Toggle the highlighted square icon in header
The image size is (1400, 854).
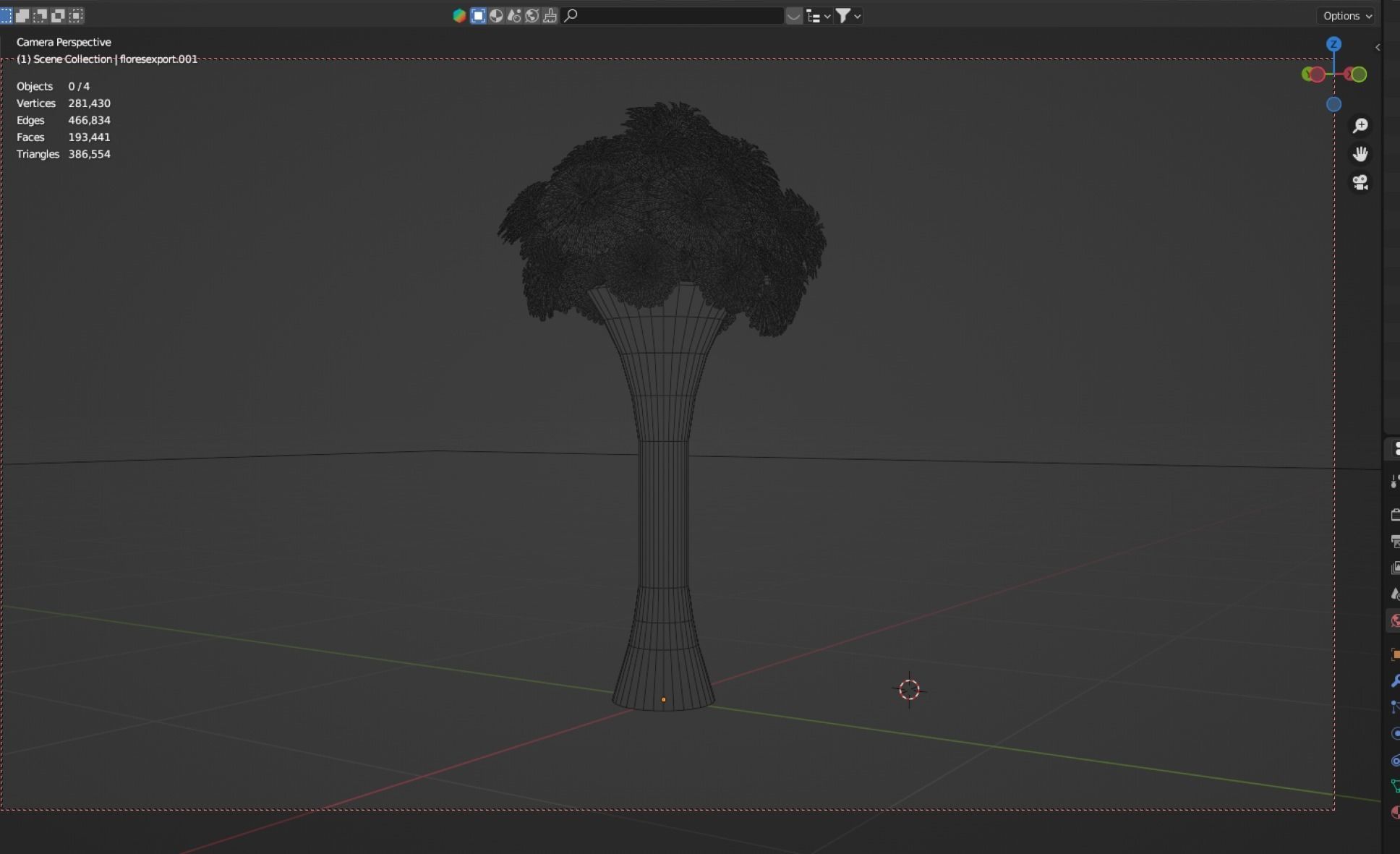[x=478, y=16]
